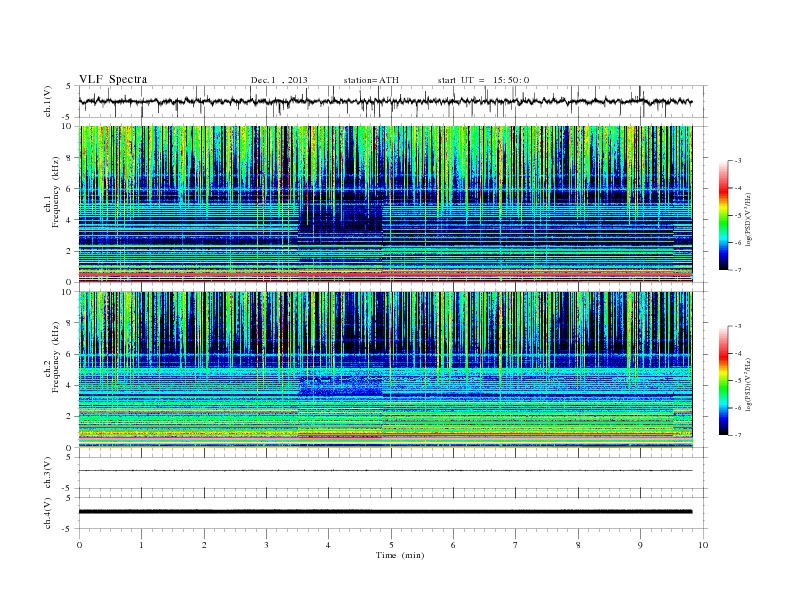Screen dimensions: 792x612
Task: Click the '-5' tick on ch.2 colorbar
Action: [738, 381]
